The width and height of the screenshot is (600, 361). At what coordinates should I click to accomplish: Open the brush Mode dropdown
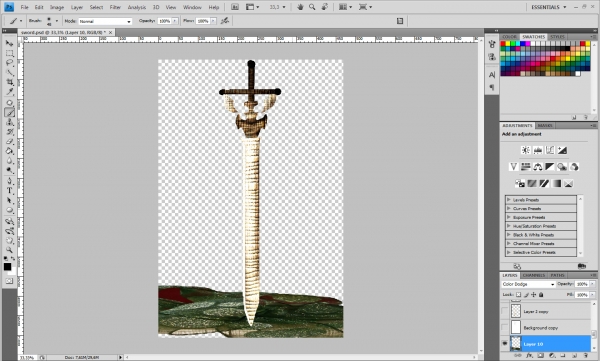[105, 21]
